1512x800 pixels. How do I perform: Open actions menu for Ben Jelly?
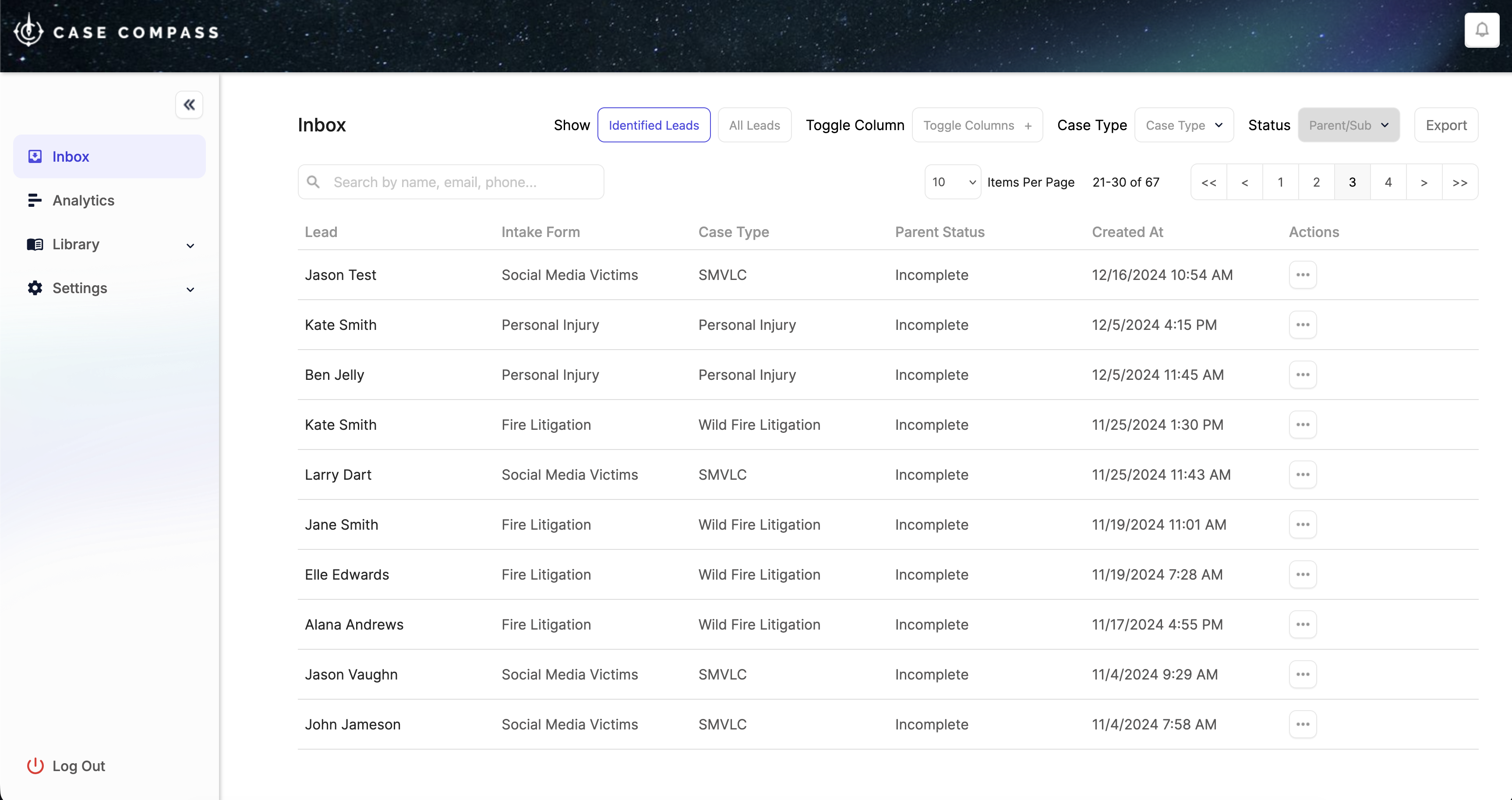pyautogui.click(x=1303, y=375)
